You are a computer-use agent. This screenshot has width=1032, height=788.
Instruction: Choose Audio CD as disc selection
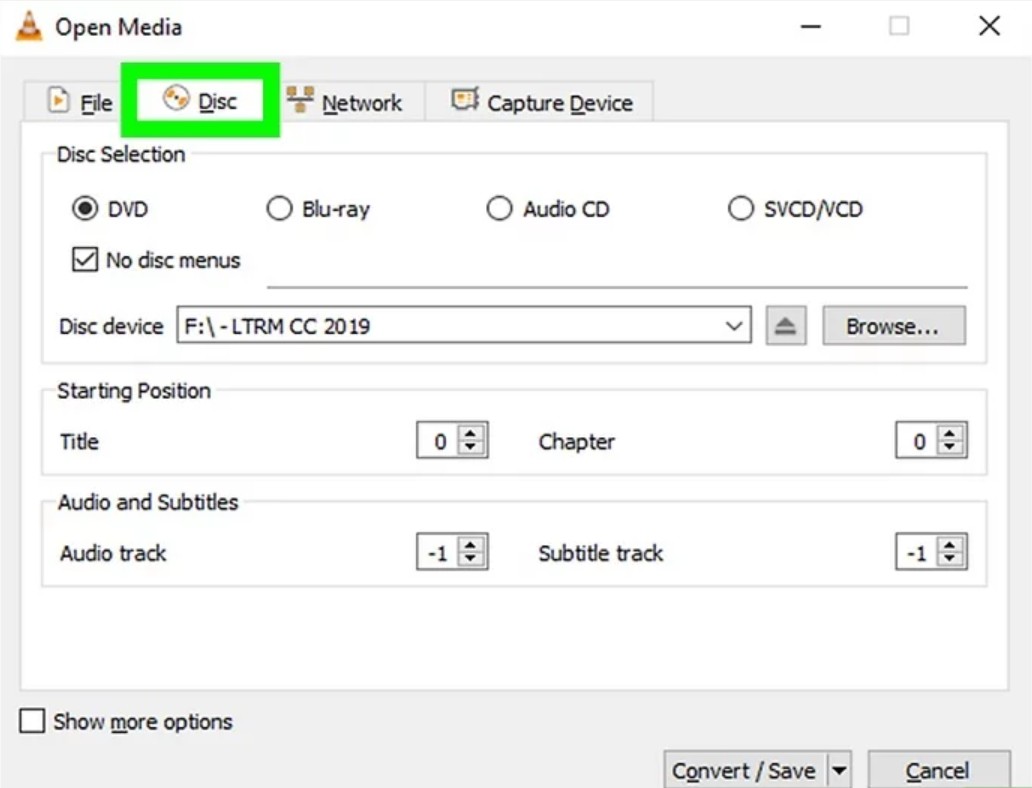(x=499, y=208)
